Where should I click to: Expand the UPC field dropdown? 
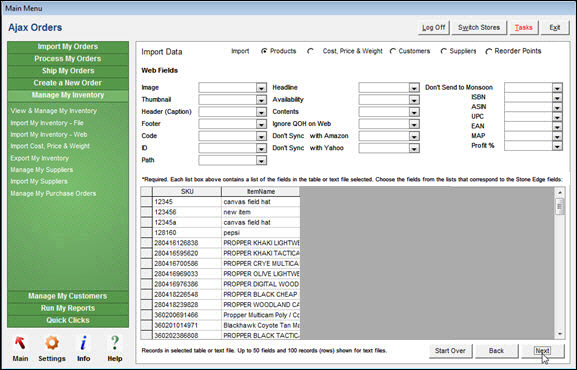click(557, 117)
